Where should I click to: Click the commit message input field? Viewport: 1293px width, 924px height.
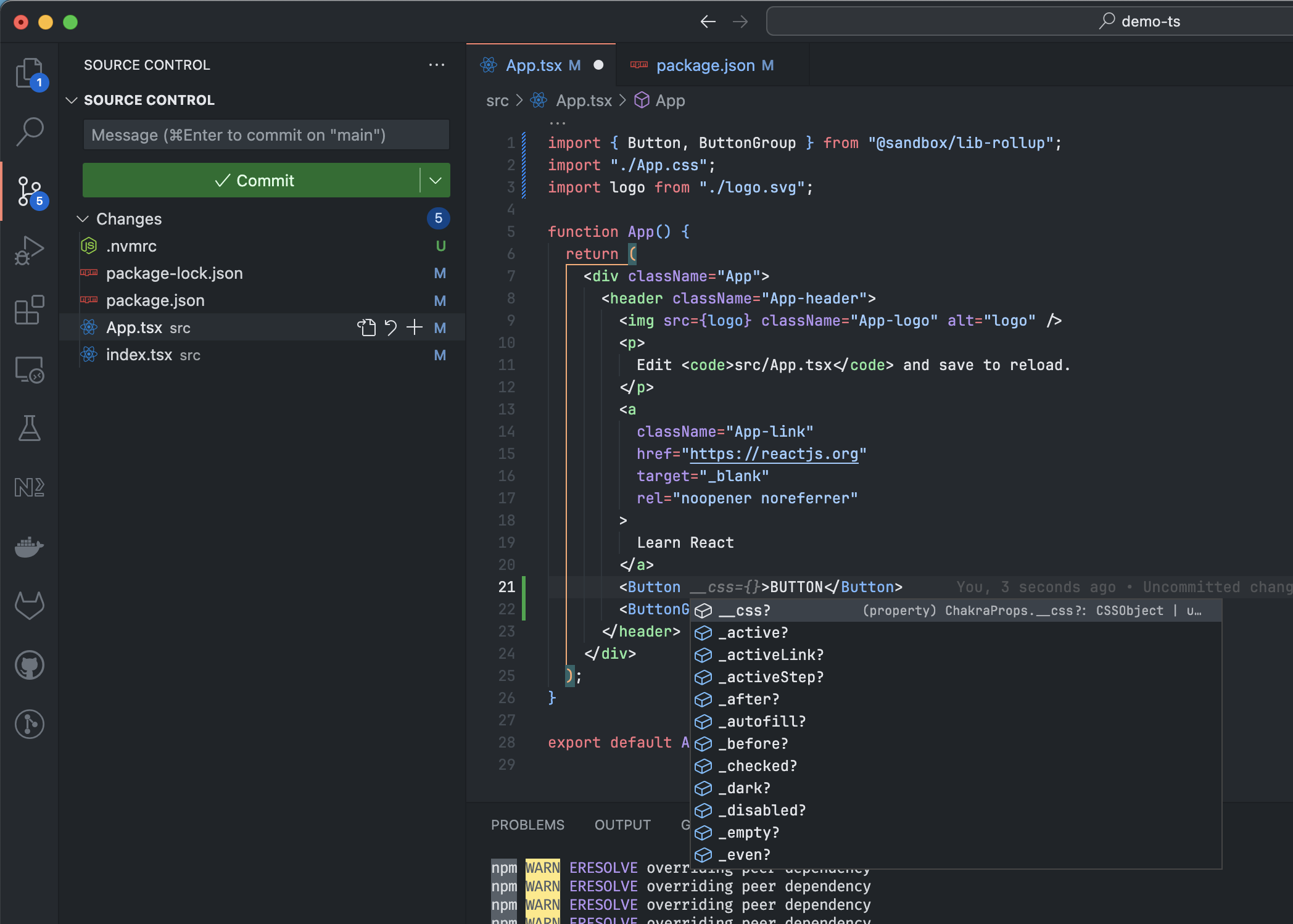coord(265,134)
